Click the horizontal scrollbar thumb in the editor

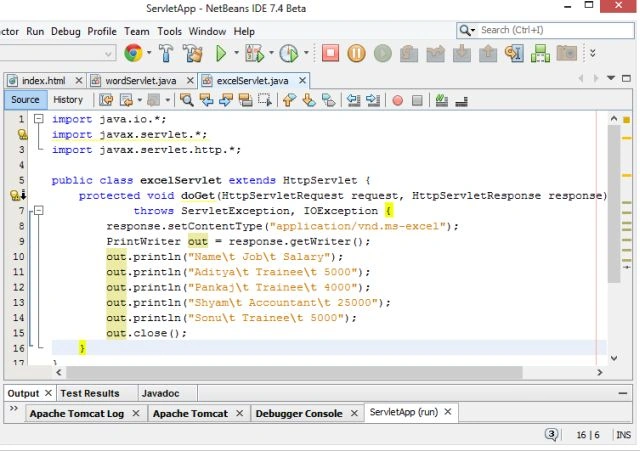[294, 372]
